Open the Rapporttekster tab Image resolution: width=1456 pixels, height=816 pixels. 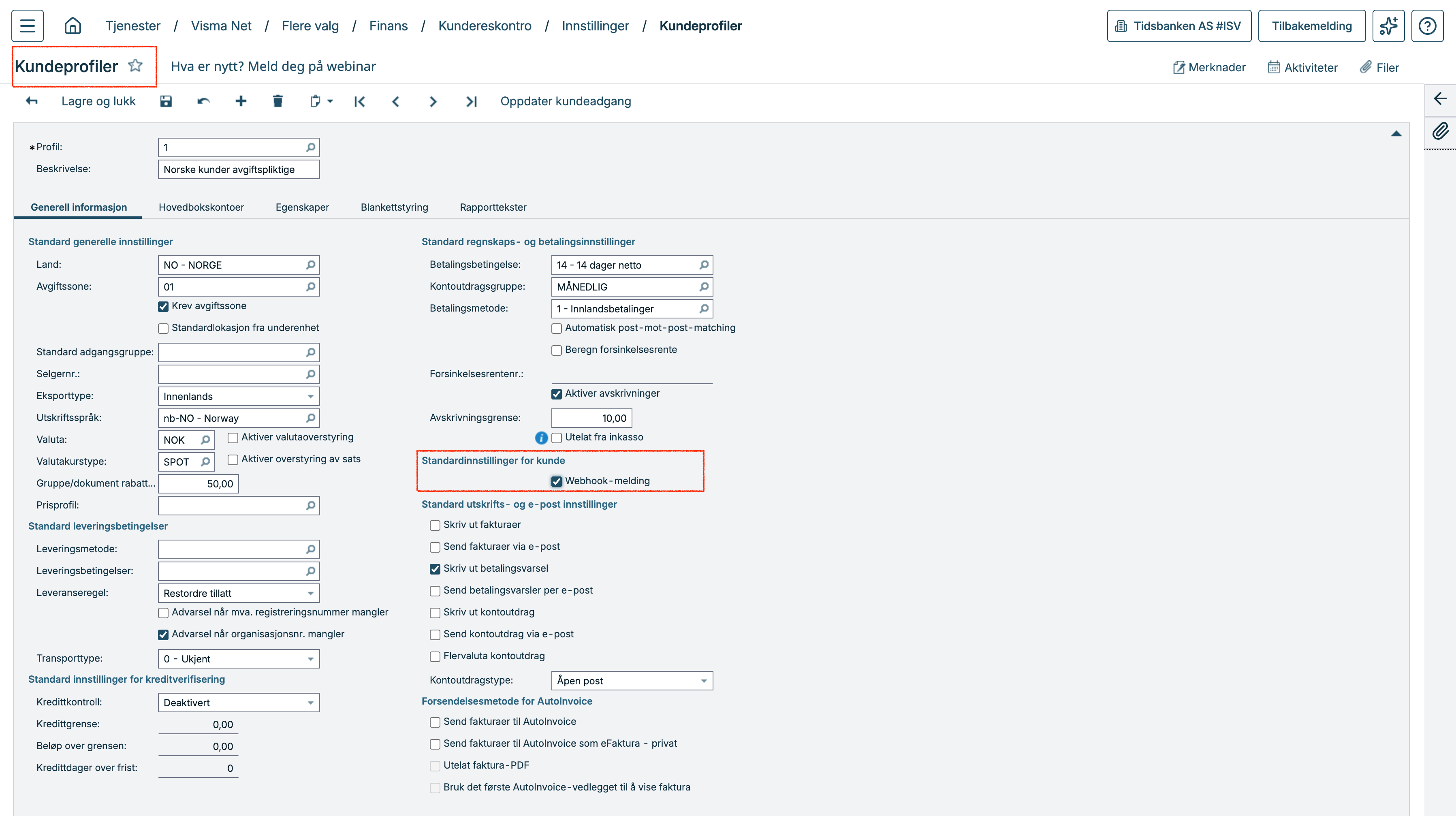pos(493,207)
